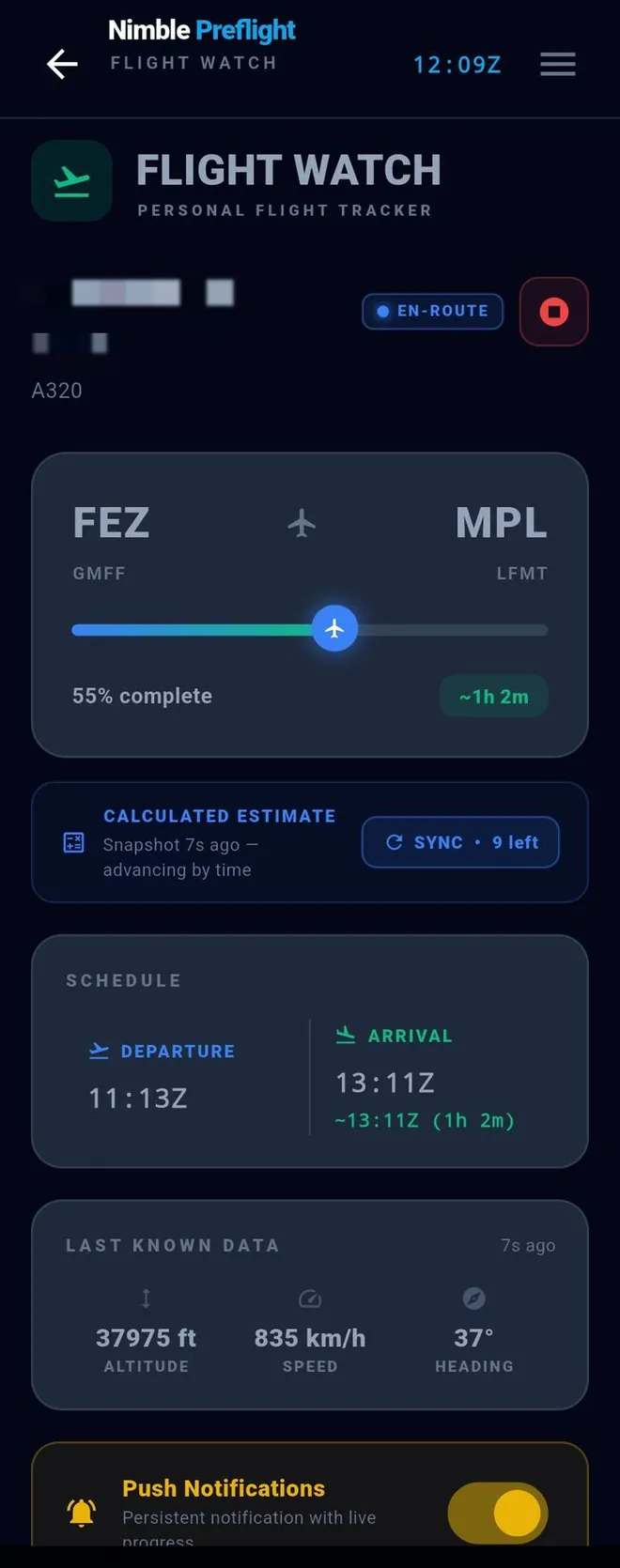620x1568 pixels.
Task: Click the airplane icon between FEZ and MPL
Action: click(302, 523)
